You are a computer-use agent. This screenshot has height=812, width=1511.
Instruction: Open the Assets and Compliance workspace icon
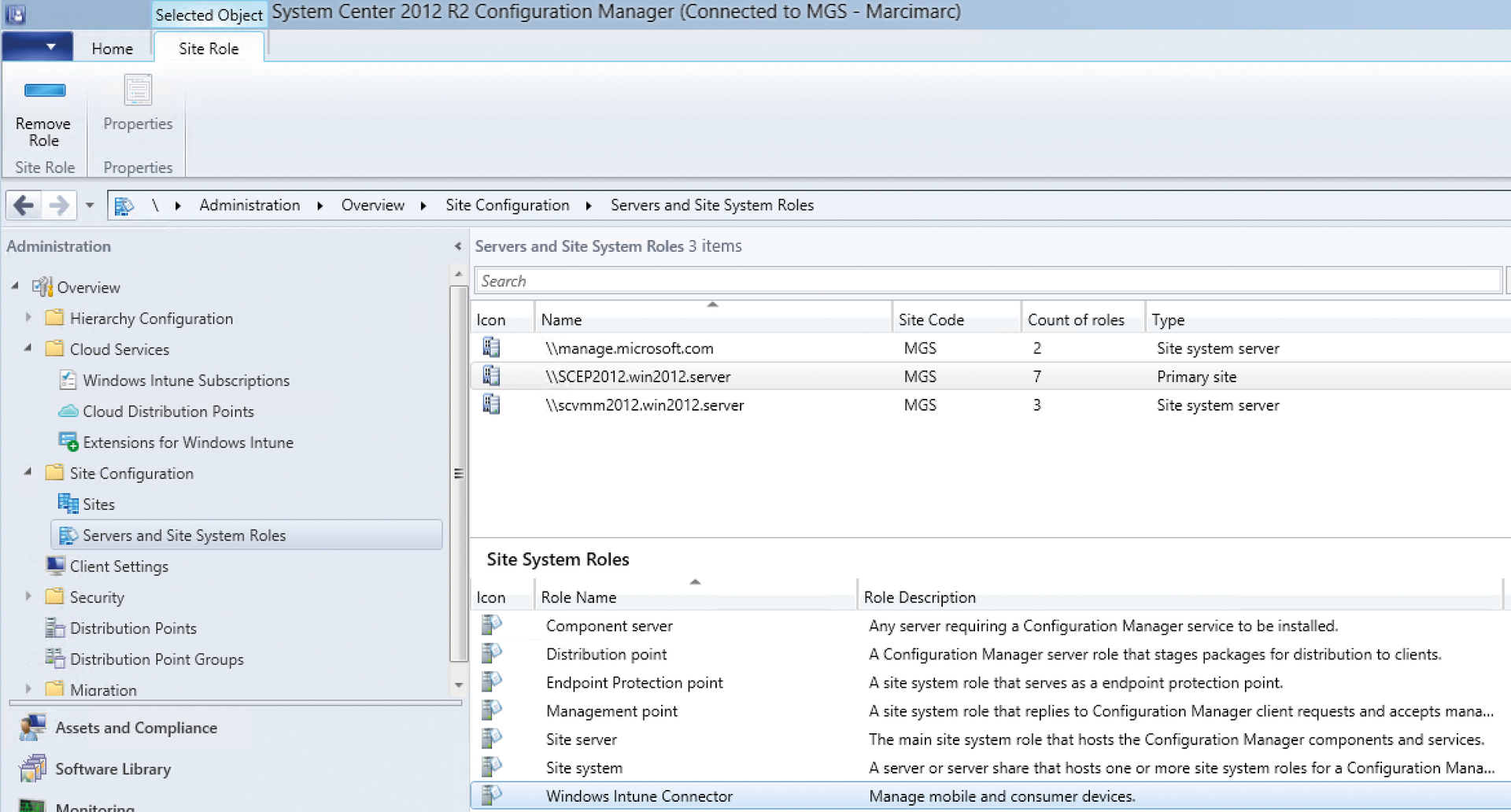(31, 728)
